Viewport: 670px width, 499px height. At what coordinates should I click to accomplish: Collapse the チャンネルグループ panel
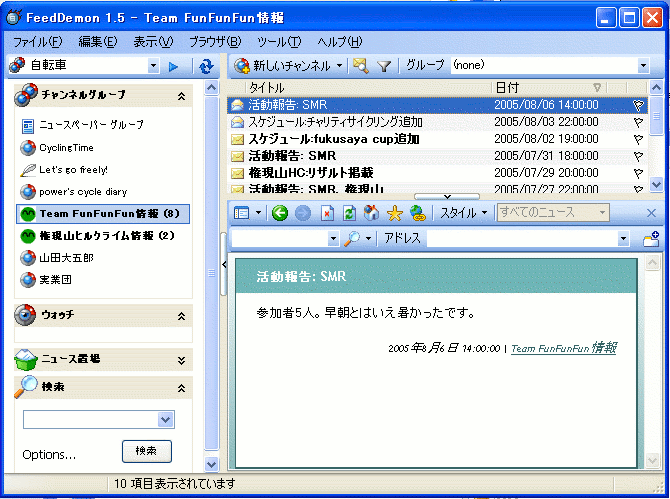181,95
